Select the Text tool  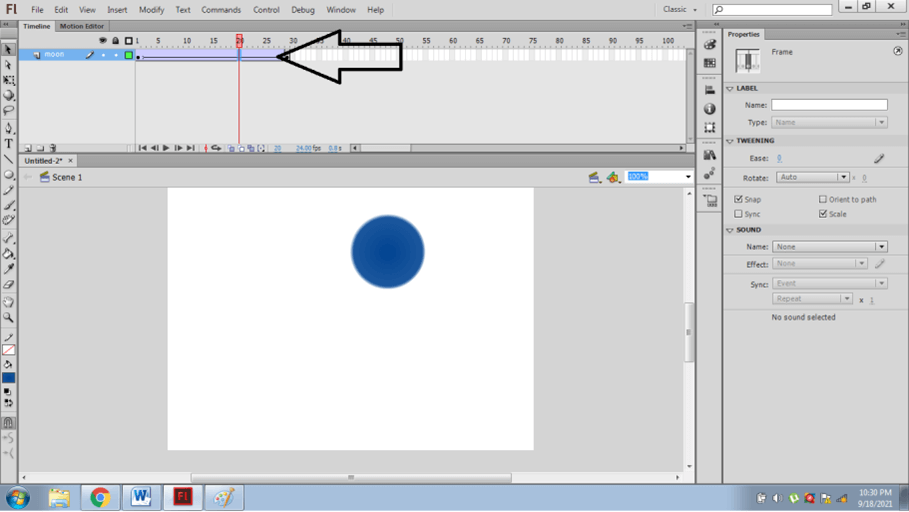(8, 143)
